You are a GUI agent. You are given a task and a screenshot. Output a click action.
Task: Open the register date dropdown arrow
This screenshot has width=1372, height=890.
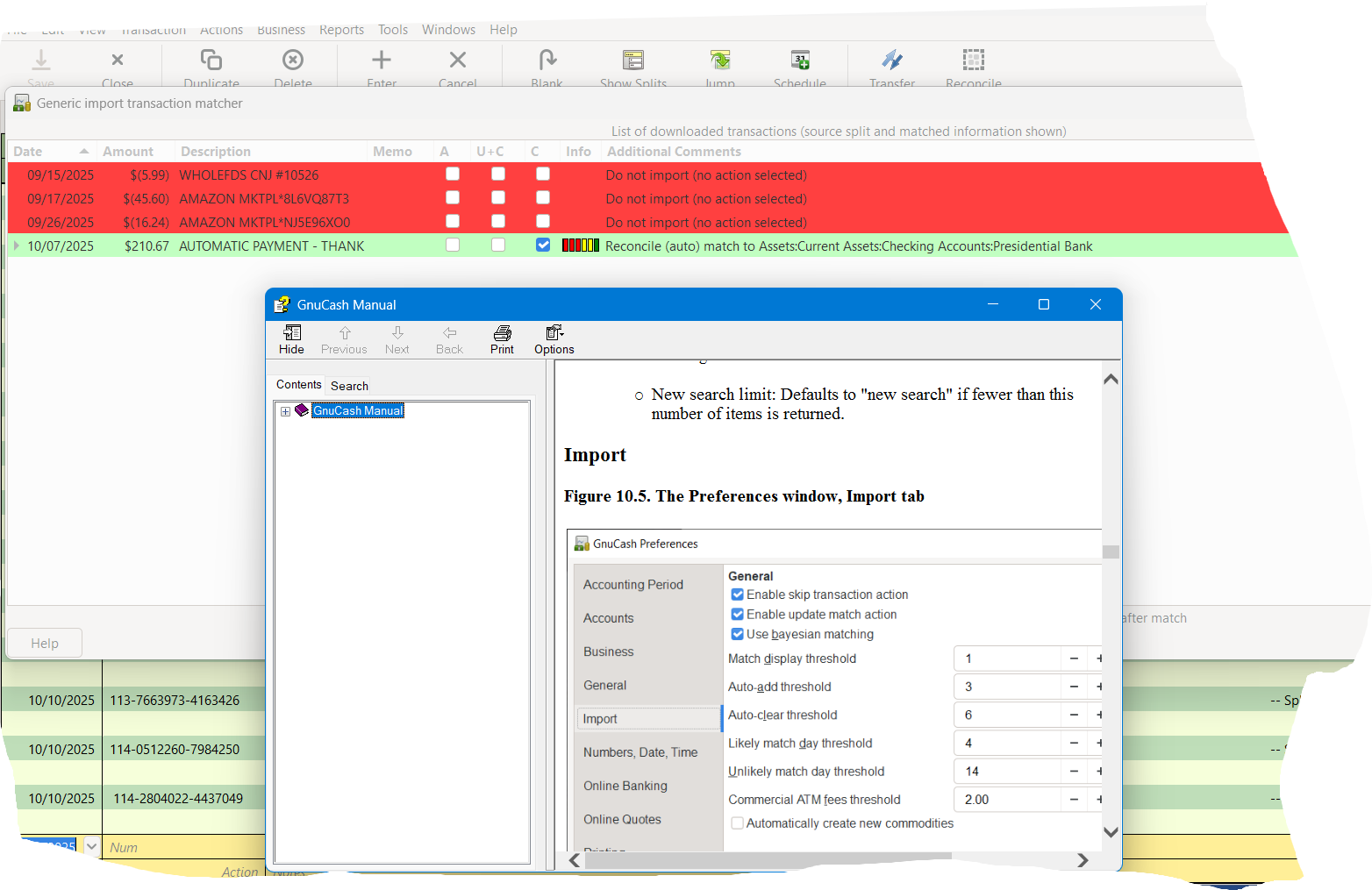click(x=91, y=847)
